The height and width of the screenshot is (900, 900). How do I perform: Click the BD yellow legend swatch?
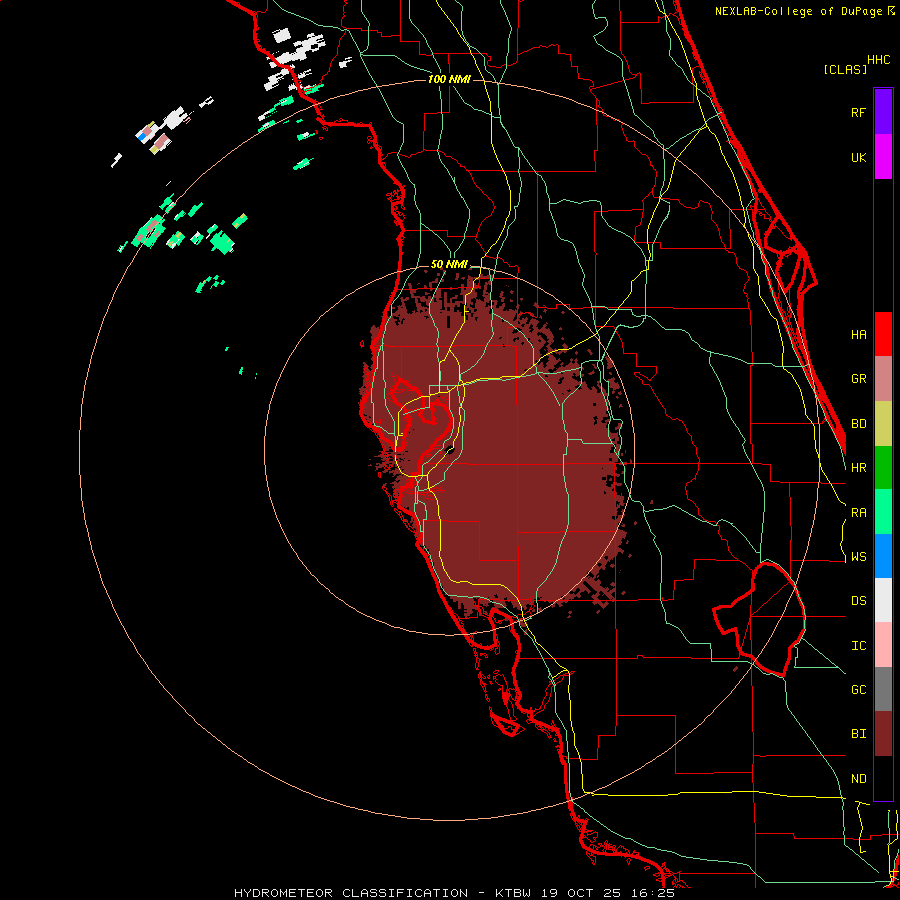click(883, 423)
